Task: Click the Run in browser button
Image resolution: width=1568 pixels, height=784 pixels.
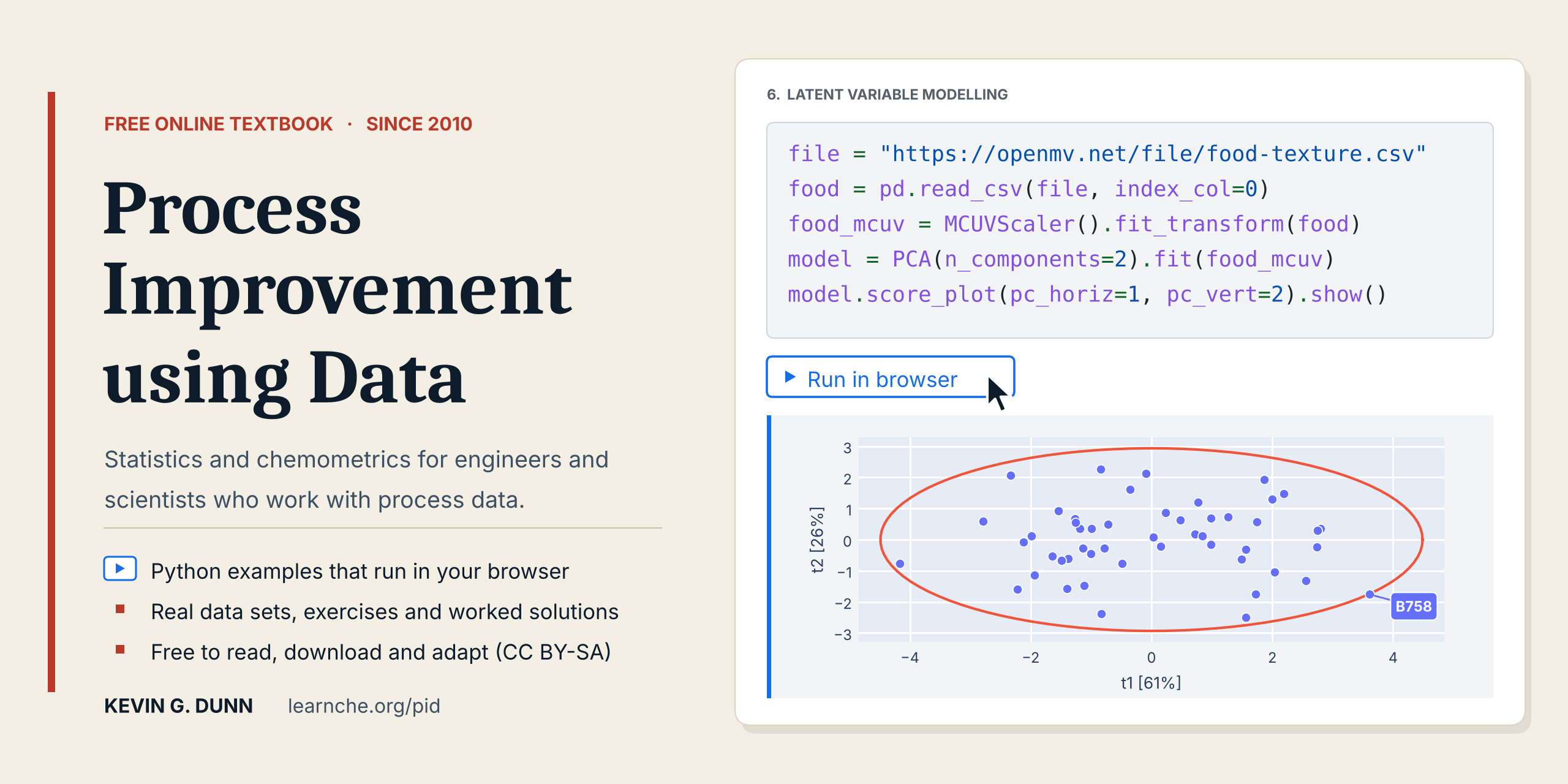Action: (890, 377)
